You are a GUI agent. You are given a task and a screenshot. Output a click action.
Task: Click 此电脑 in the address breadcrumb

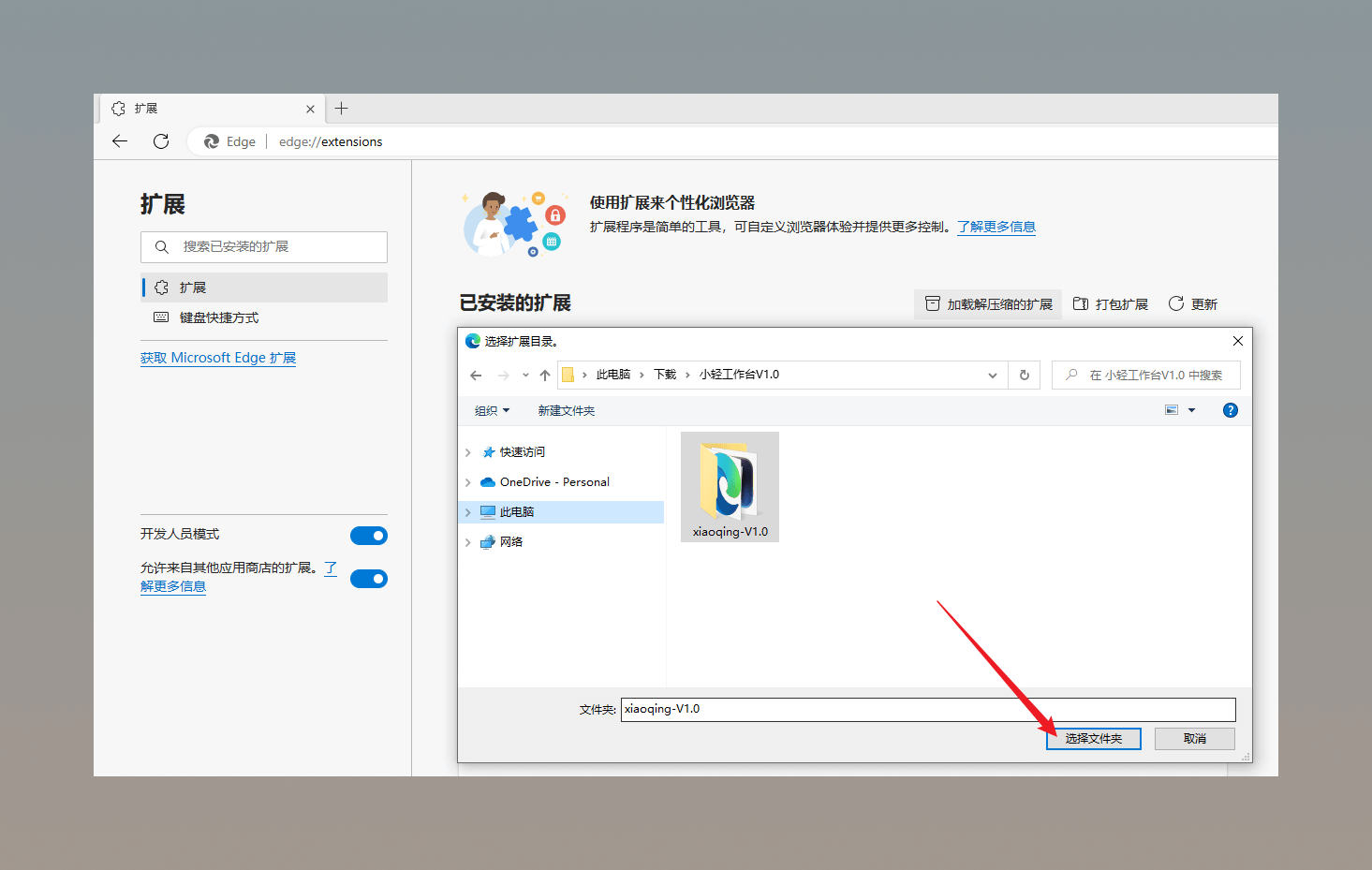coord(613,375)
